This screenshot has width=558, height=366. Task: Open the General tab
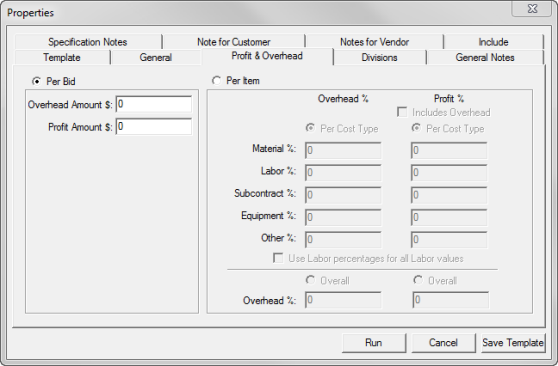(156, 57)
